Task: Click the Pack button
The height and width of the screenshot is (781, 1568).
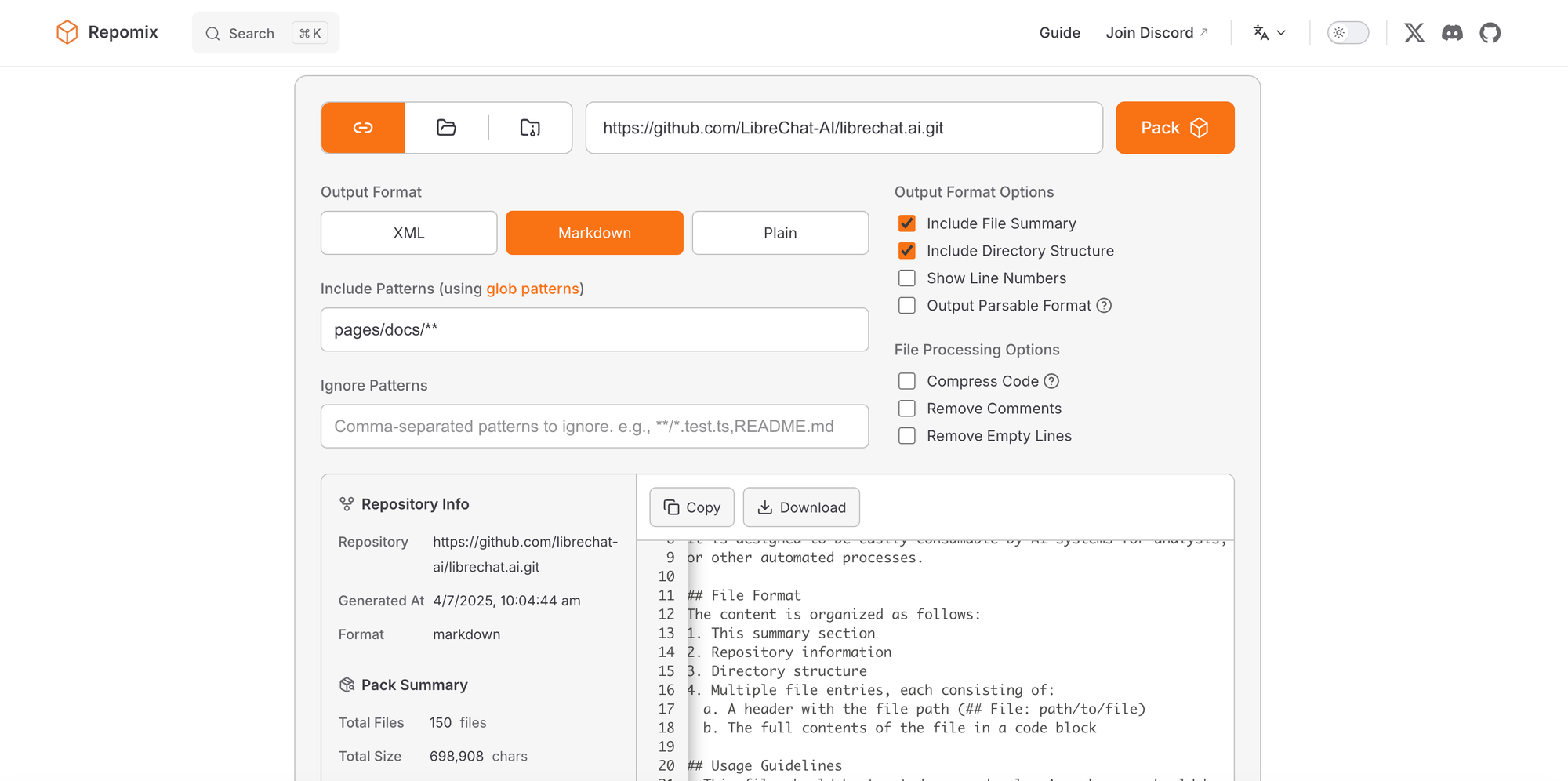Action: (x=1174, y=128)
